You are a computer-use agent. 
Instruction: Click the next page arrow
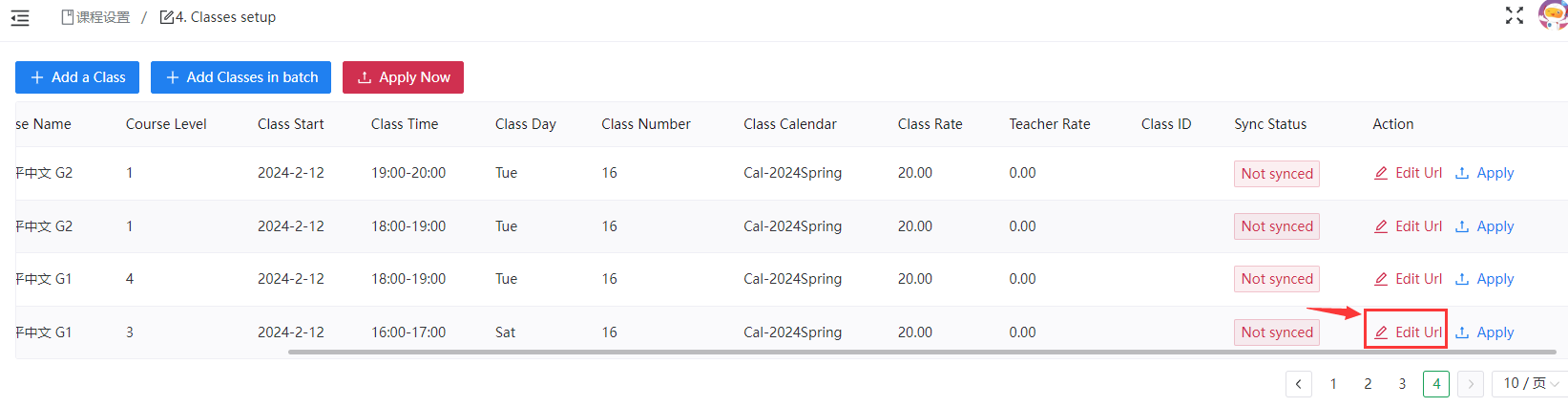tap(1471, 384)
